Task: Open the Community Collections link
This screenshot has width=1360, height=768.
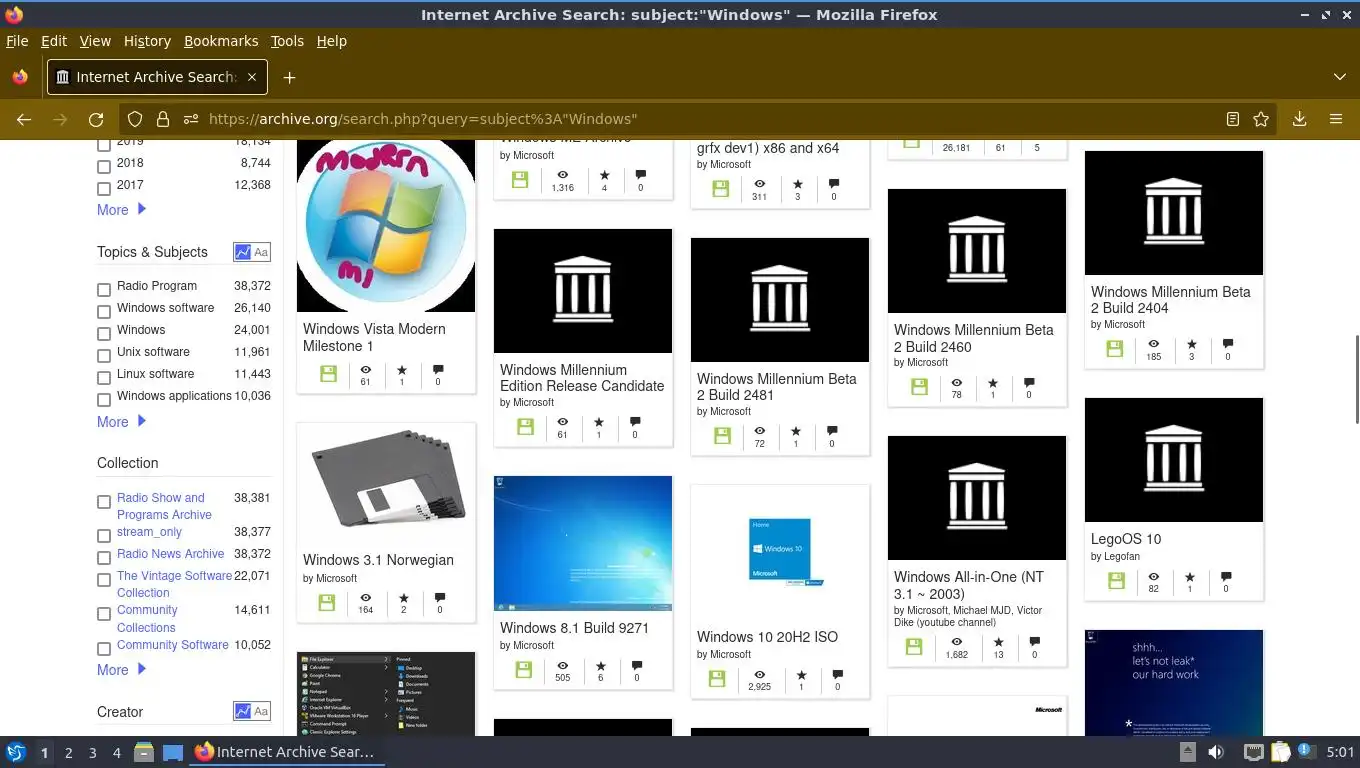Action: pos(147,619)
